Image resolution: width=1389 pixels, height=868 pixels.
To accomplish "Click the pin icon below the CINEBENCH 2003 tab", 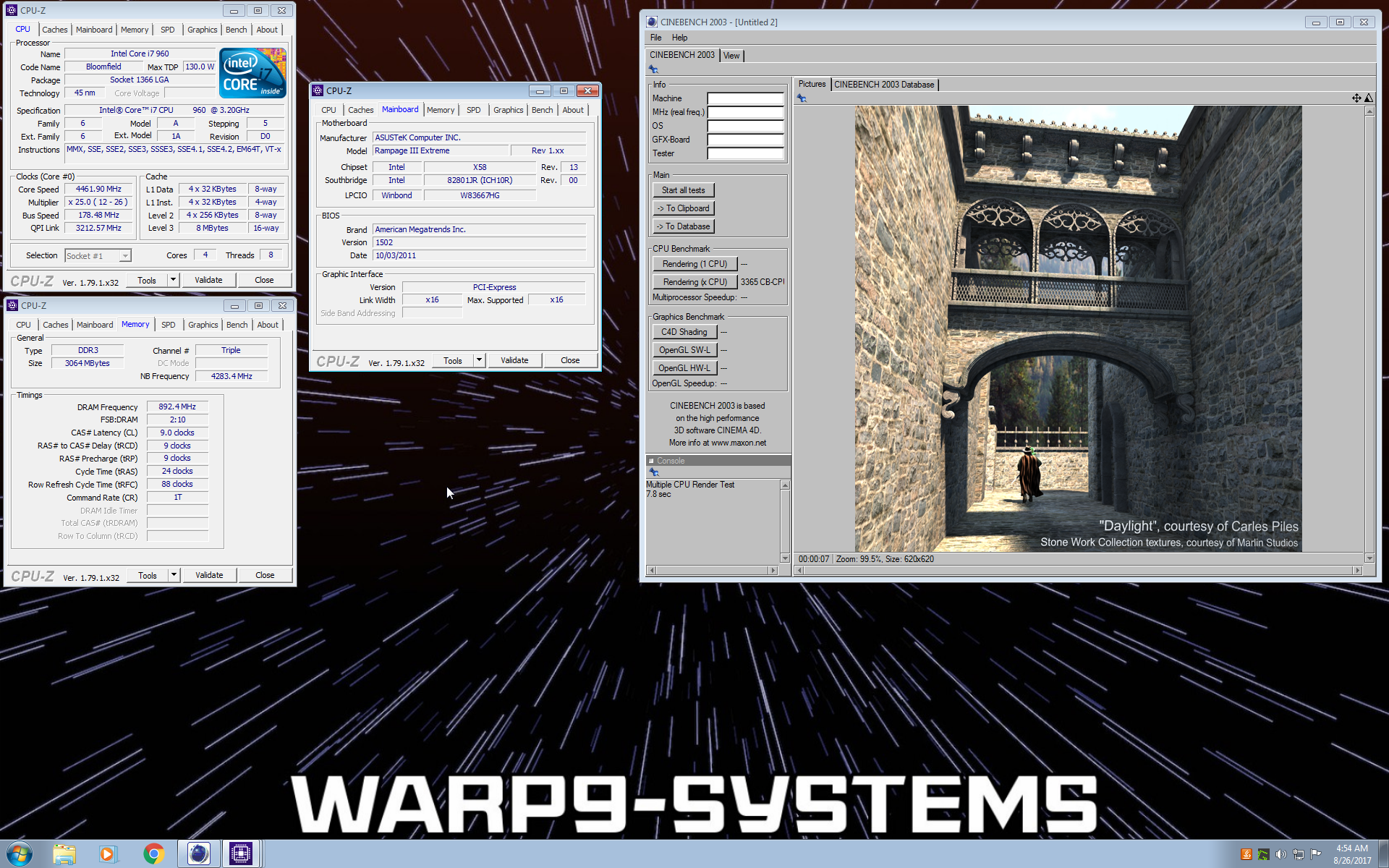I will click(653, 69).
